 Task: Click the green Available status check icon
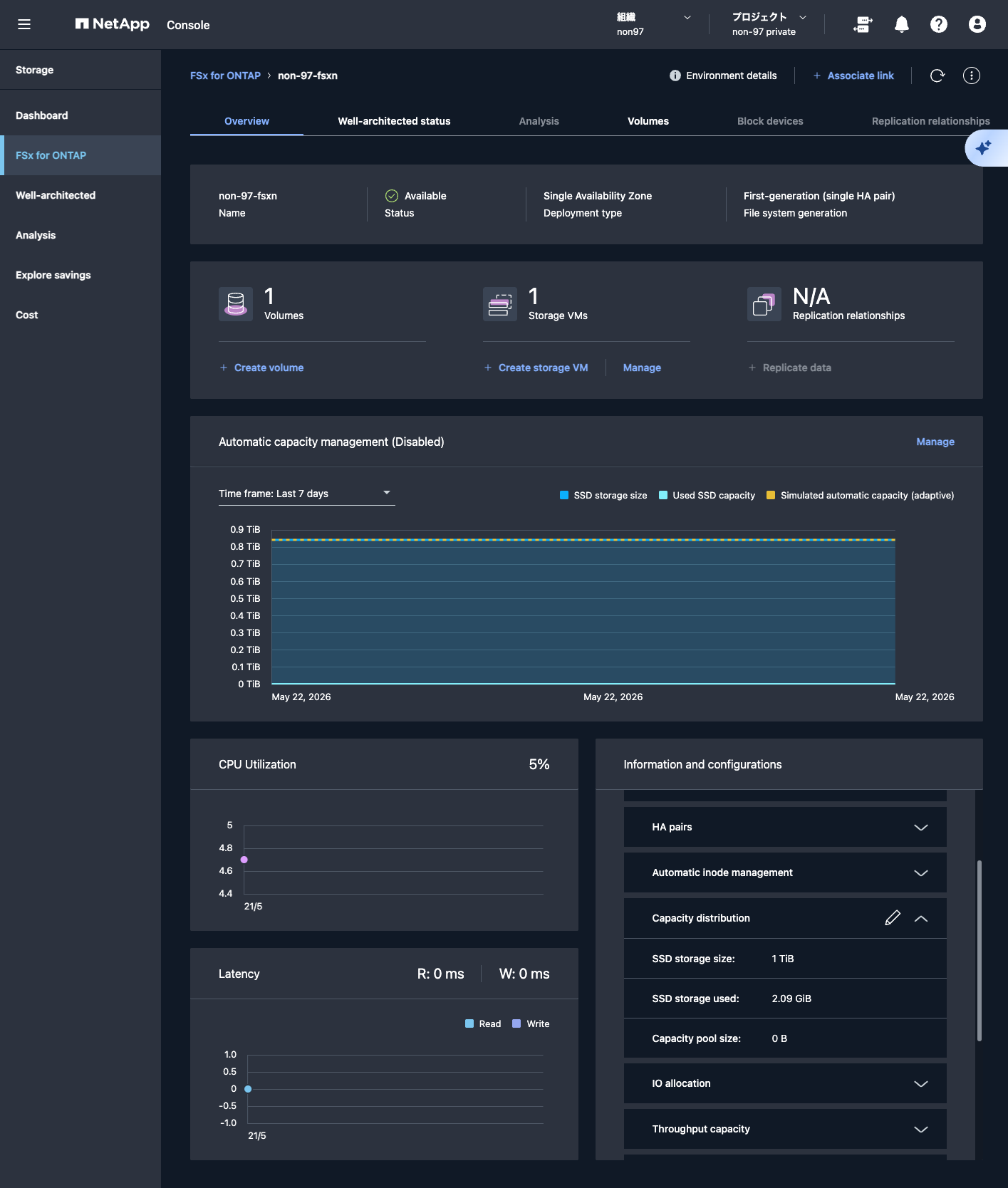pyautogui.click(x=392, y=196)
